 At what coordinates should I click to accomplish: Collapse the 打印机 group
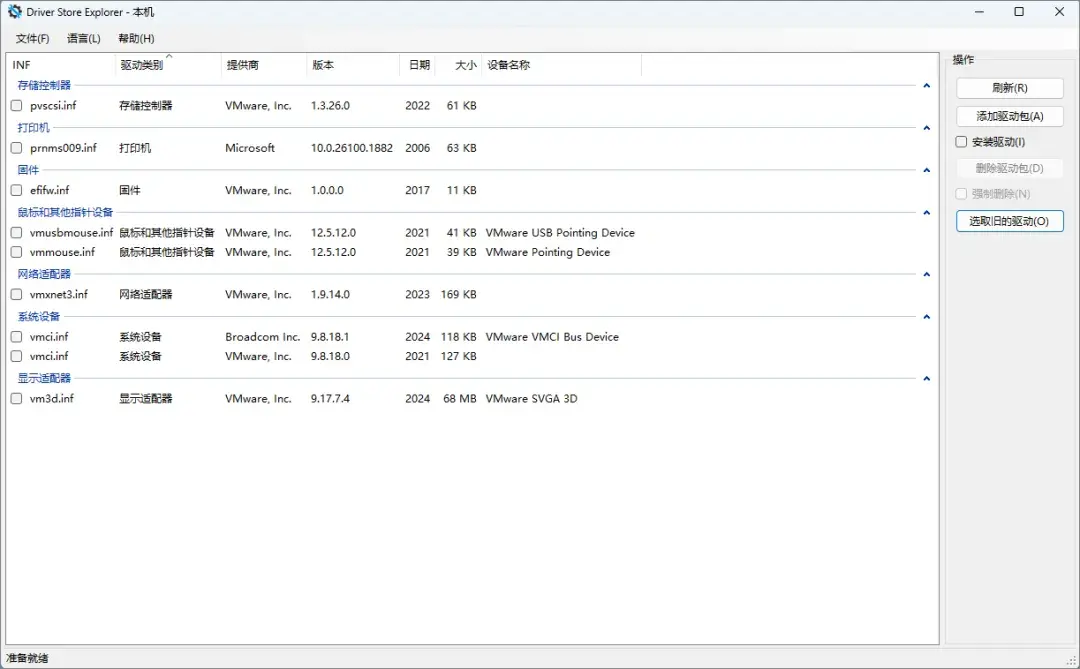click(926, 127)
